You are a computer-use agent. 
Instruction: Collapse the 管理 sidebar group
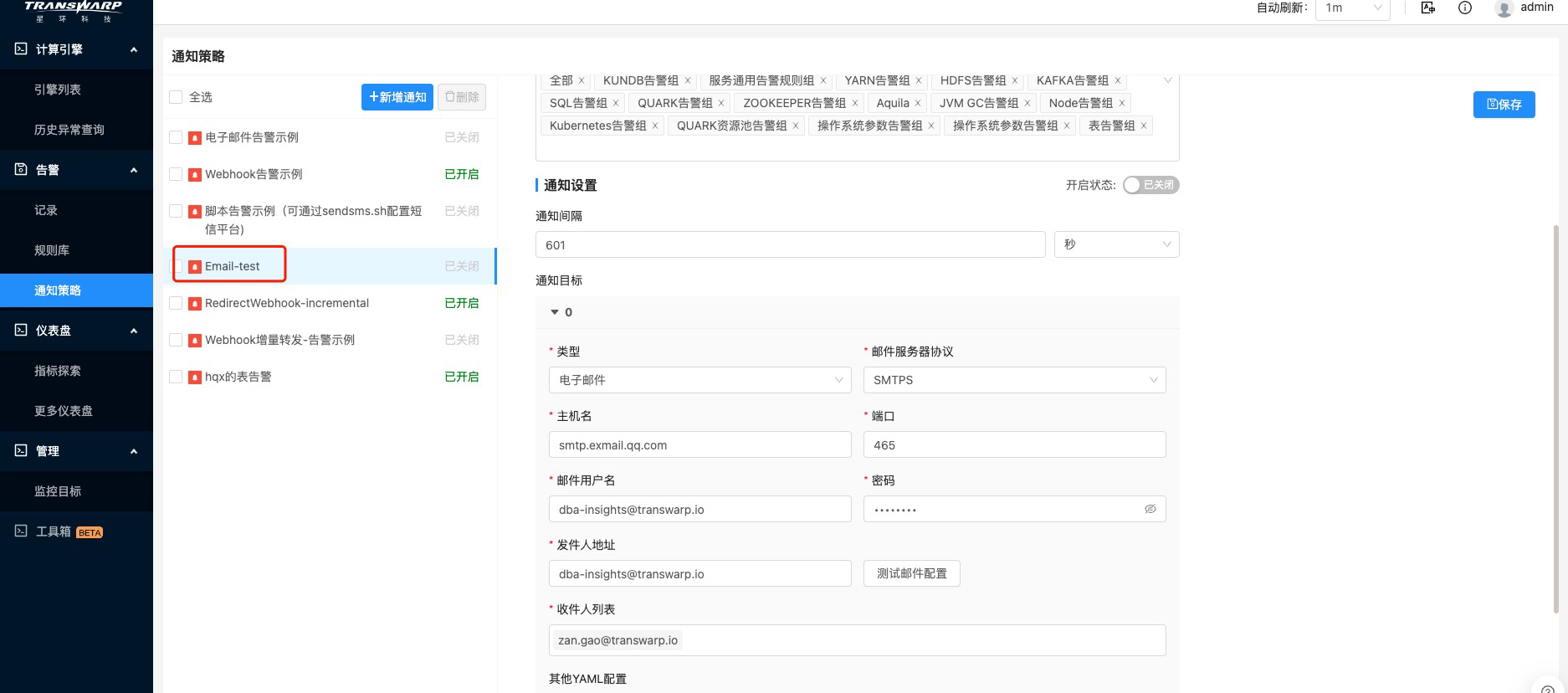click(134, 451)
